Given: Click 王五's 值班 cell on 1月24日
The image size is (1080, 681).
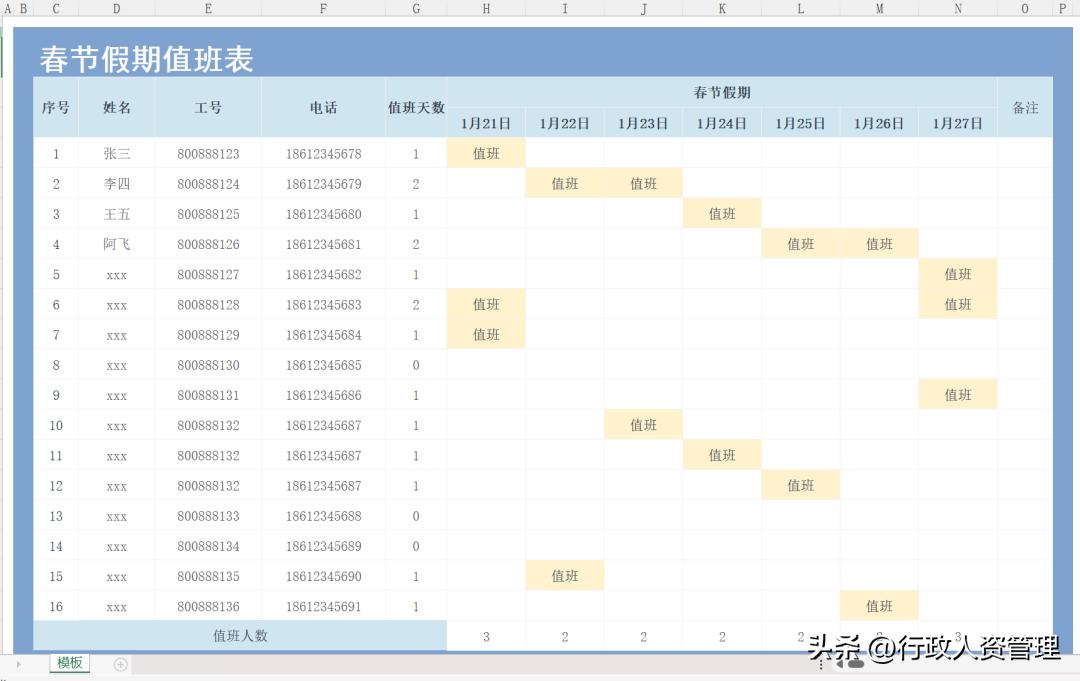Looking at the screenshot, I should tap(721, 213).
